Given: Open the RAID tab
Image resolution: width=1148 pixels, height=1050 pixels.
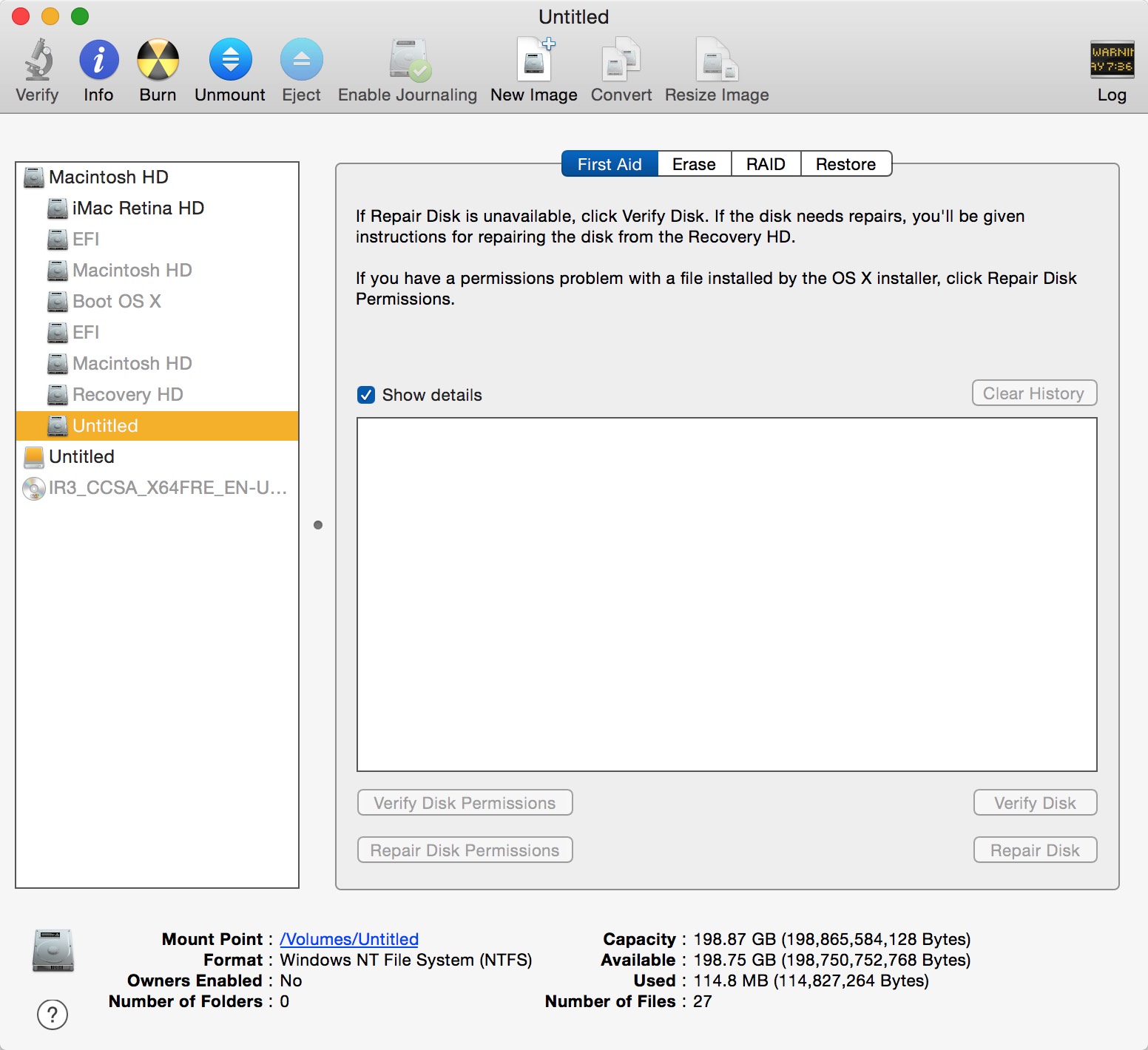Looking at the screenshot, I should [766, 164].
